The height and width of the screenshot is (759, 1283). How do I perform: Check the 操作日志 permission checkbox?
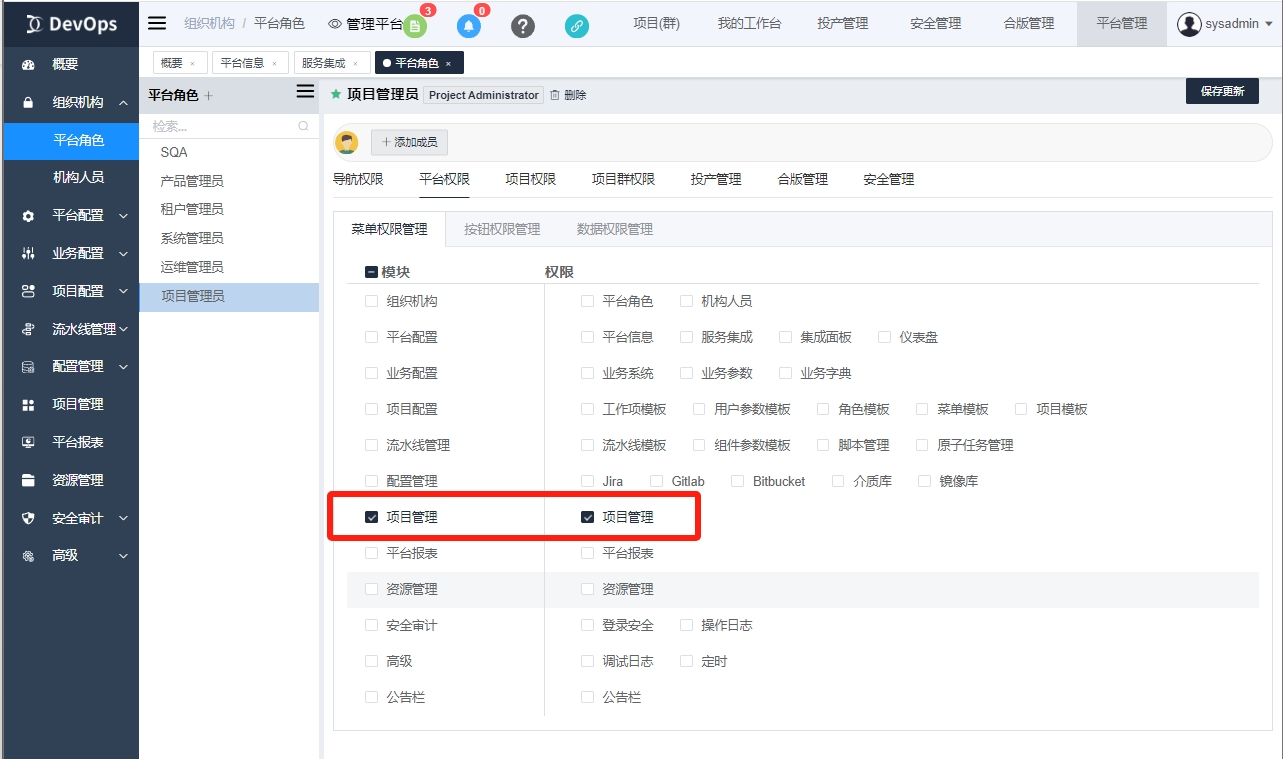point(687,625)
